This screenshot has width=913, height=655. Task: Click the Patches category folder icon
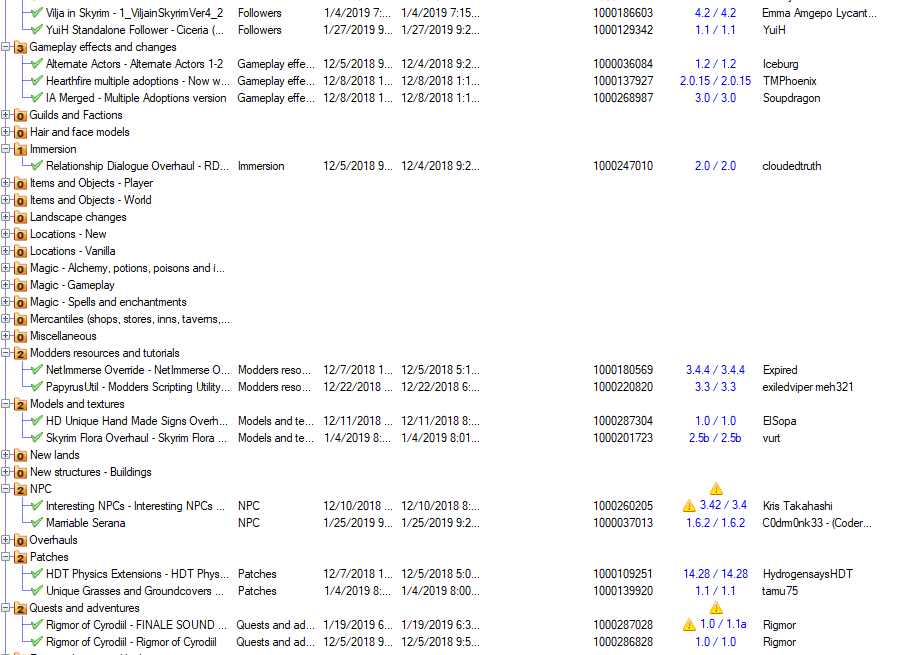pos(20,558)
